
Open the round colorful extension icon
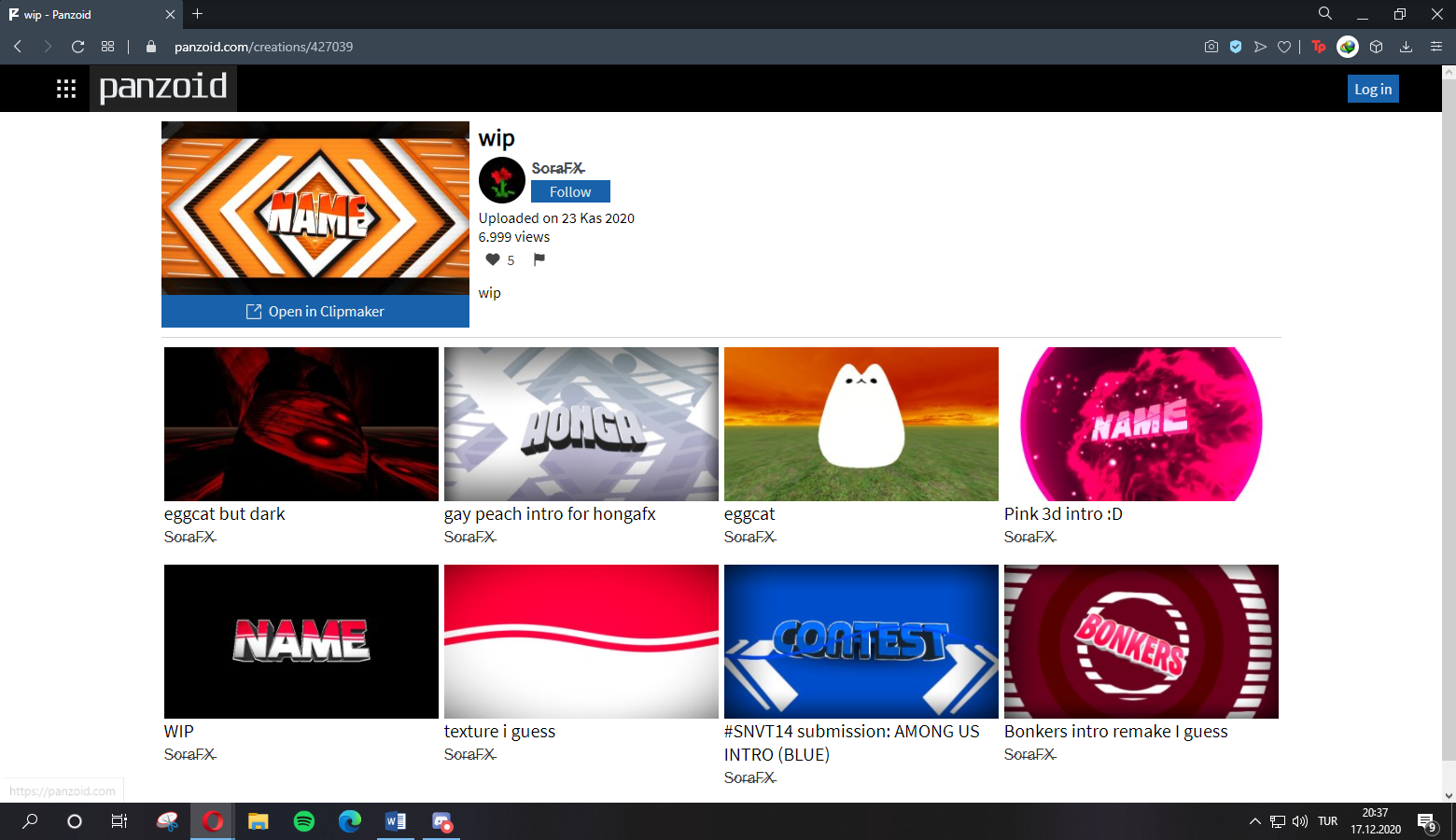[x=1348, y=47]
